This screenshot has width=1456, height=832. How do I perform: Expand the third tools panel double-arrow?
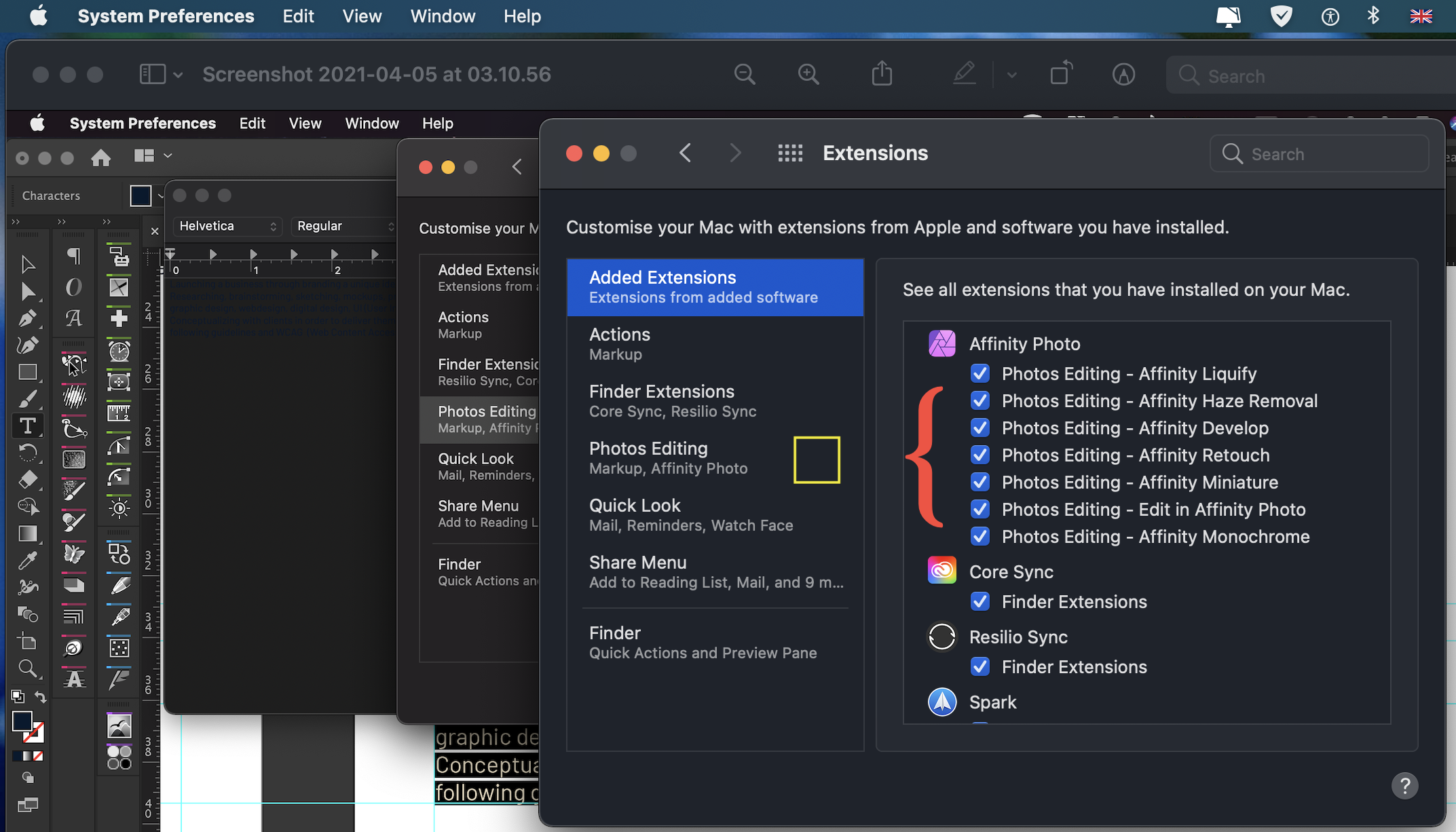[107, 222]
